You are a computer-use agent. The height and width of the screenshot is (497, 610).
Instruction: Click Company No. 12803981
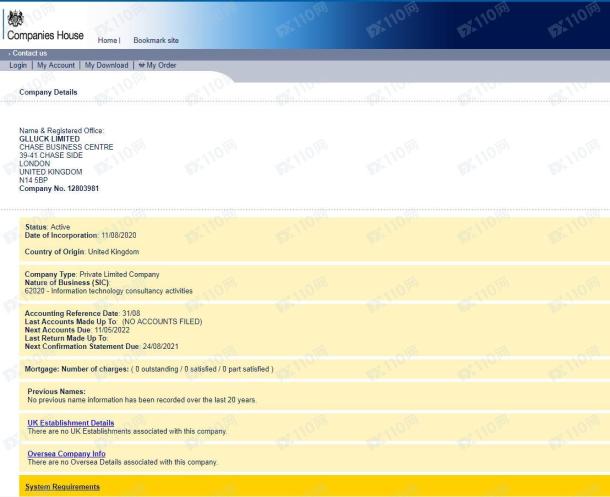point(59,188)
